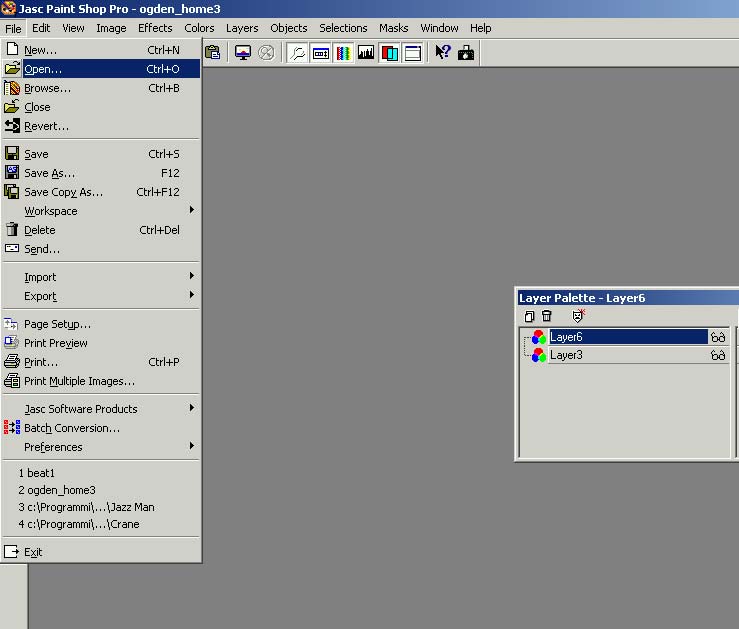Choose Revert... in the File menu
This screenshot has height=629, width=739.
pyautogui.click(x=101, y=126)
